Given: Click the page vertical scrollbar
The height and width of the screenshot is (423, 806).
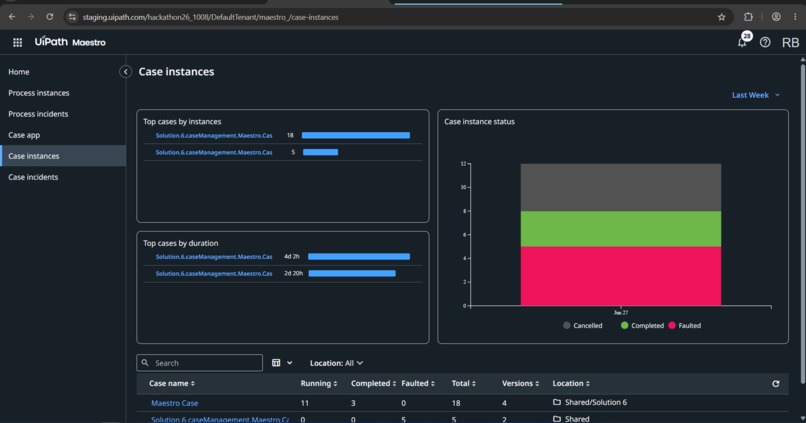Looking at the screenshot, I should pyautogui.click(x=802, y=222).
